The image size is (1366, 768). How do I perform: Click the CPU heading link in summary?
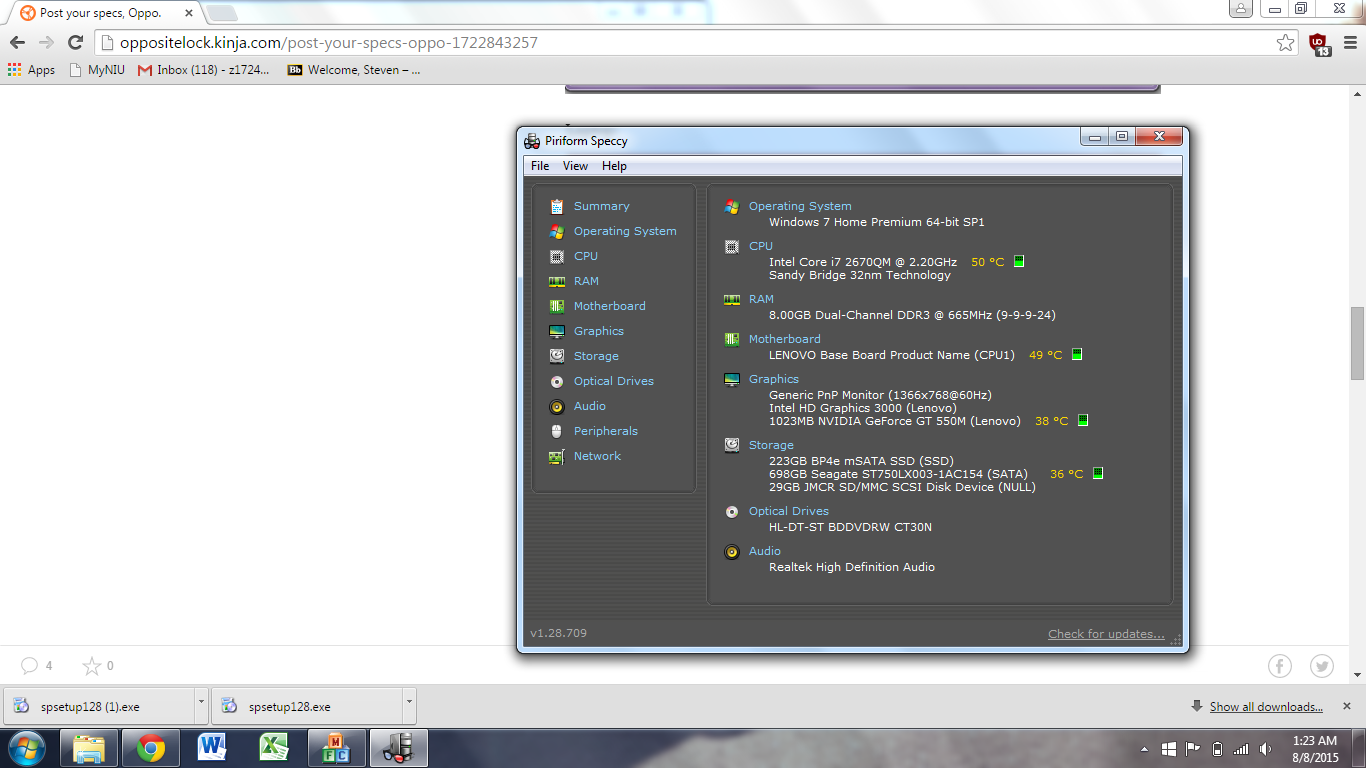tap(761, 246)
